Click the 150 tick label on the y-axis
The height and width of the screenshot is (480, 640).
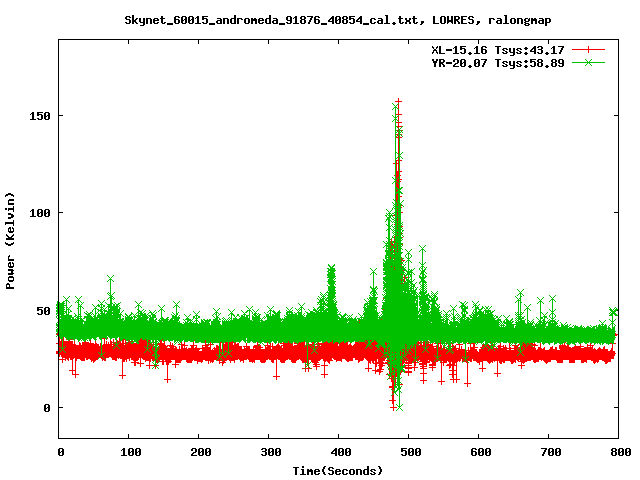[38, 116]
